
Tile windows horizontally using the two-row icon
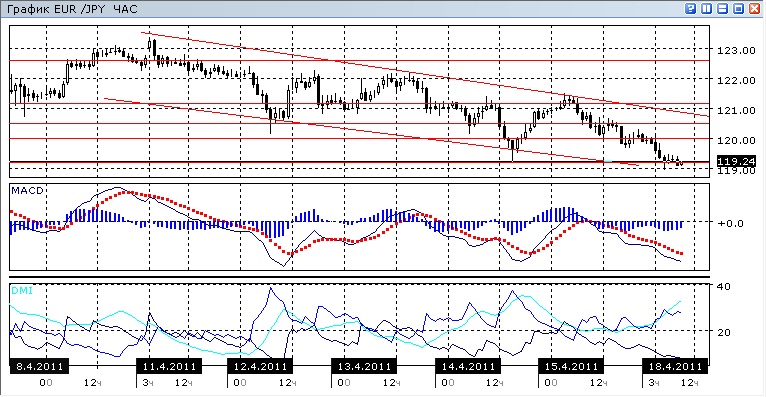723,8
